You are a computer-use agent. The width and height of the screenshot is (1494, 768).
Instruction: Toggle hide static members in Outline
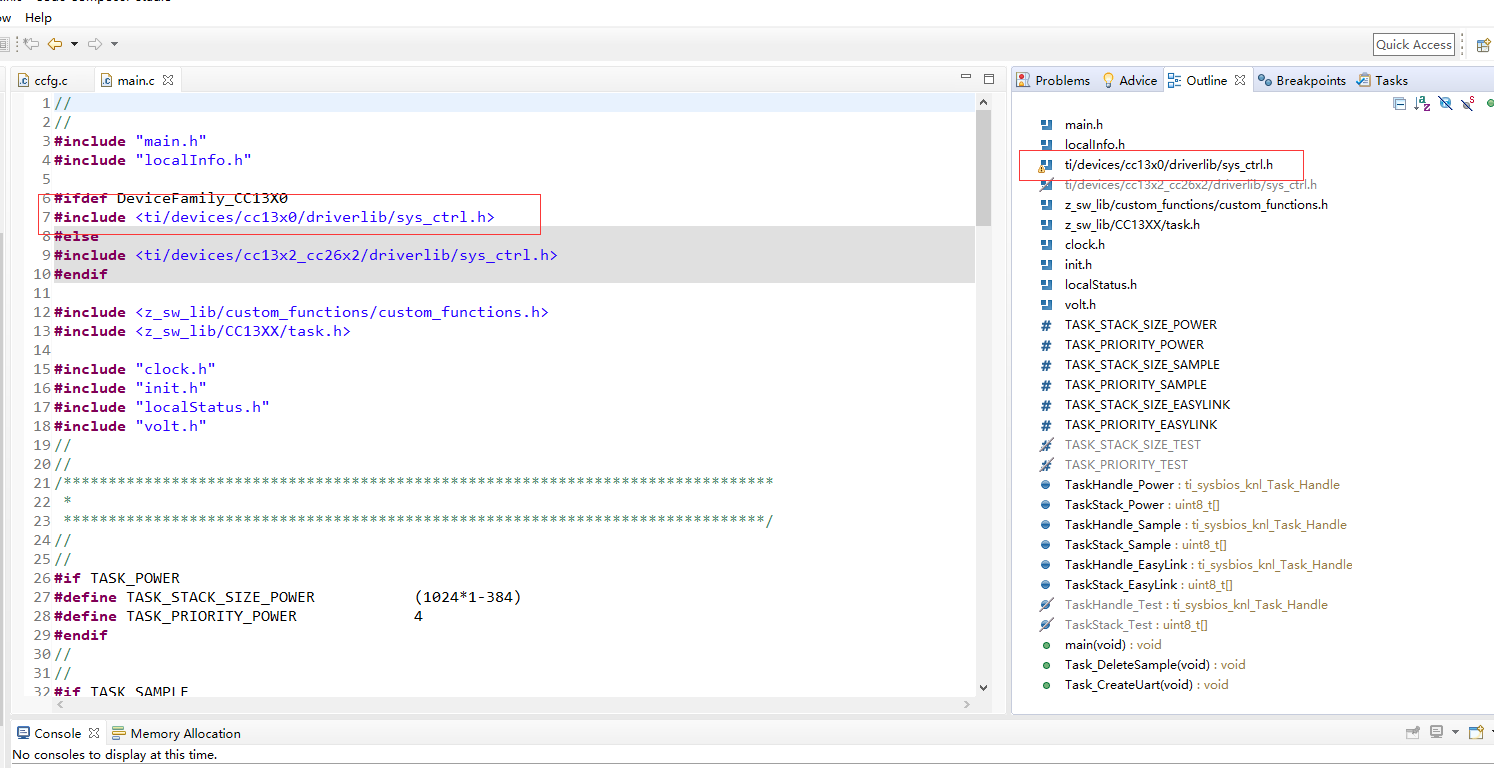(1468, 103)
